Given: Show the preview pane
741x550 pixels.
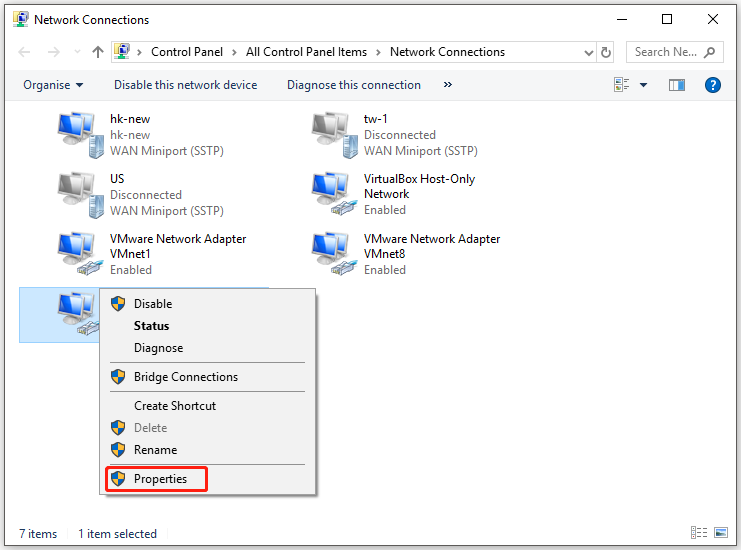Looking at the screenshot, I should click(x=677, y=85).
